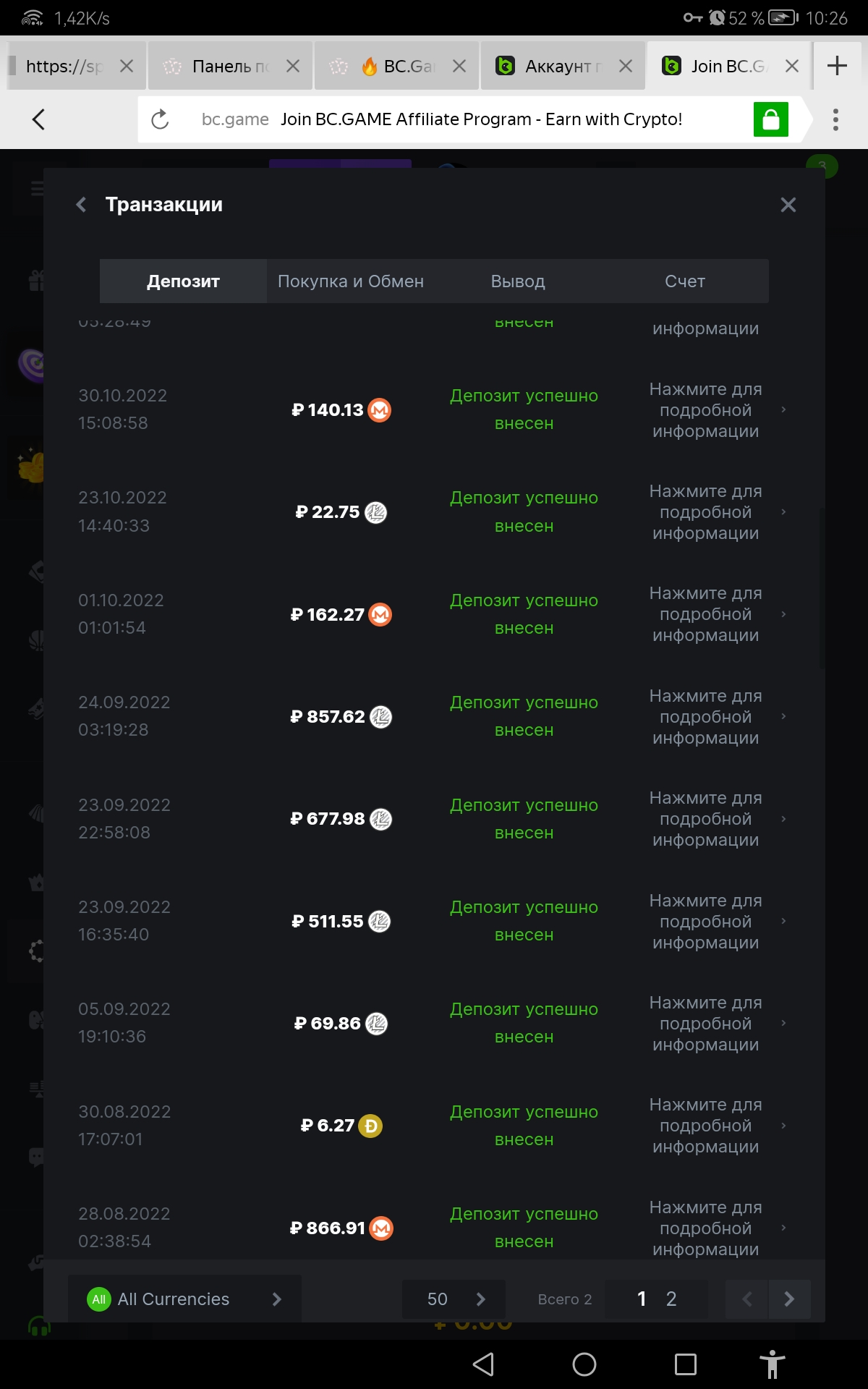868x1389 pixels.
Task: Click the browser reload icon
Action: 160,119
